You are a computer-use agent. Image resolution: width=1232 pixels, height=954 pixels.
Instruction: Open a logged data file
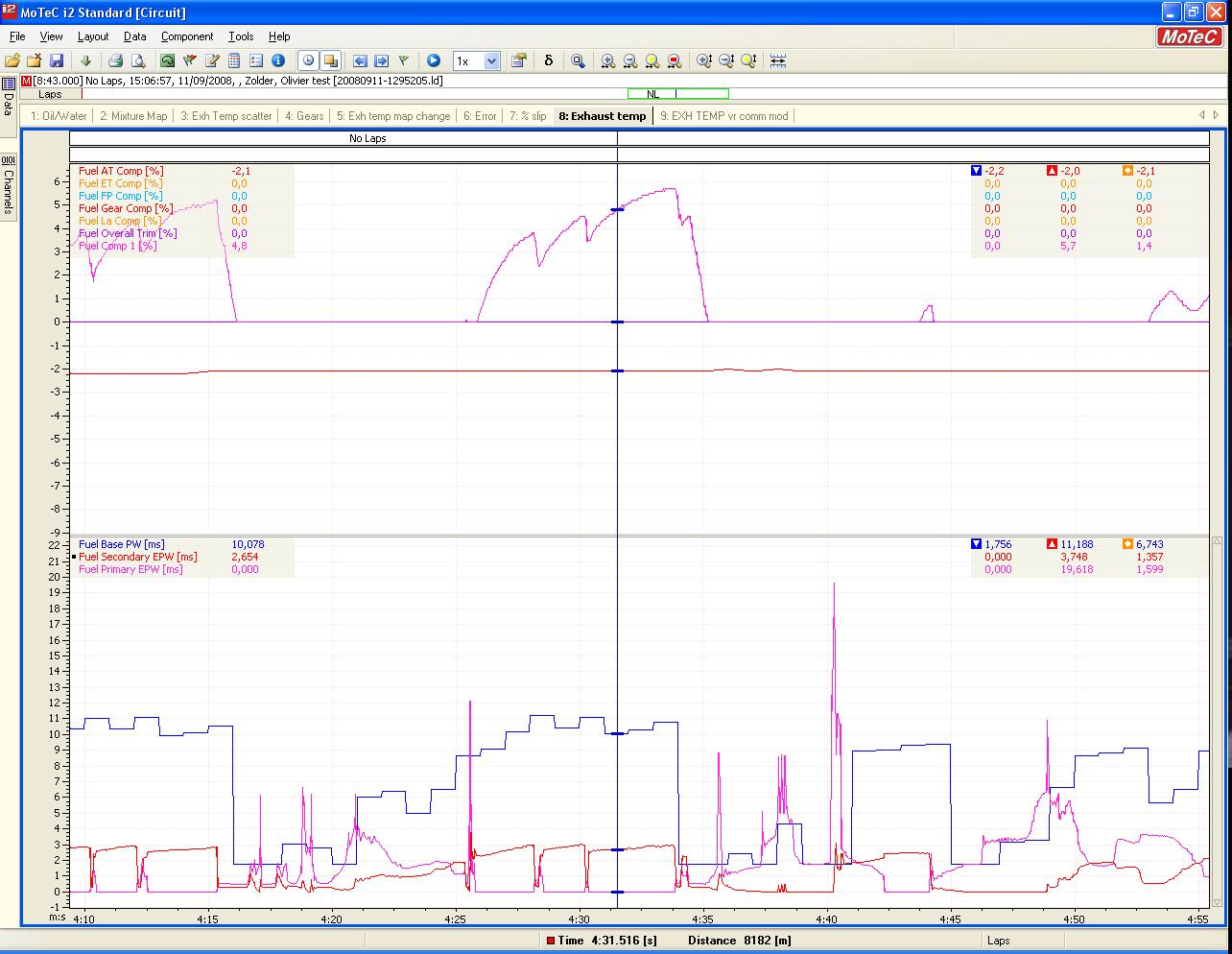(x=12, y=60)
